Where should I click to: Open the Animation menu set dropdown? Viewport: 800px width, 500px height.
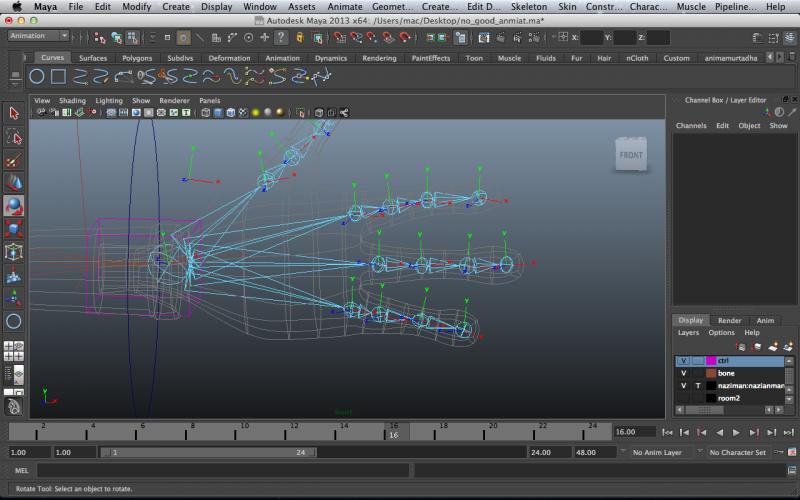point(39,36)
